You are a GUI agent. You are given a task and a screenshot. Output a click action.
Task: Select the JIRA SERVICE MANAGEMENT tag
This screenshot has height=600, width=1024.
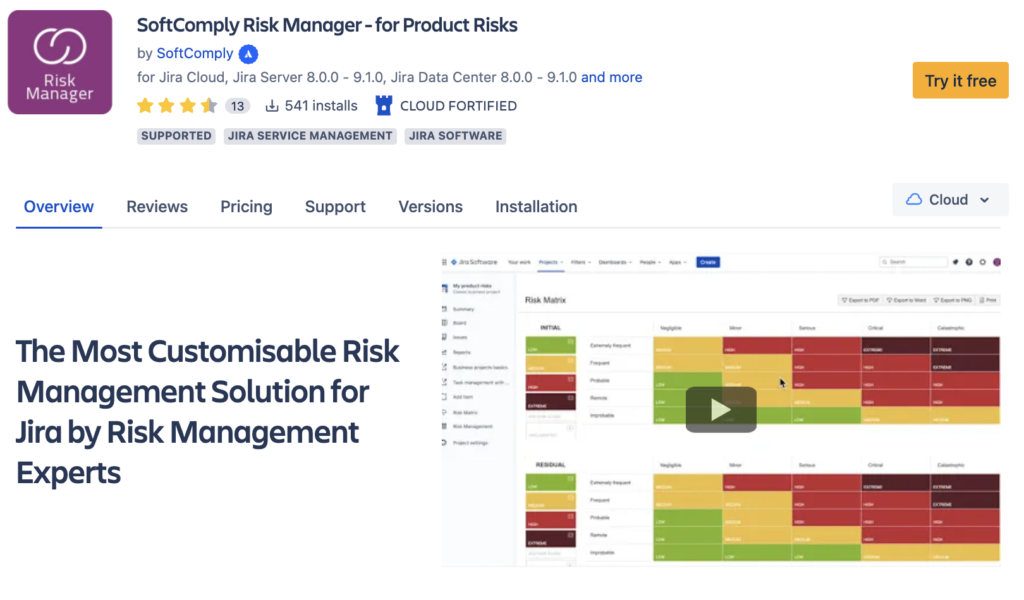pos(310,136)
